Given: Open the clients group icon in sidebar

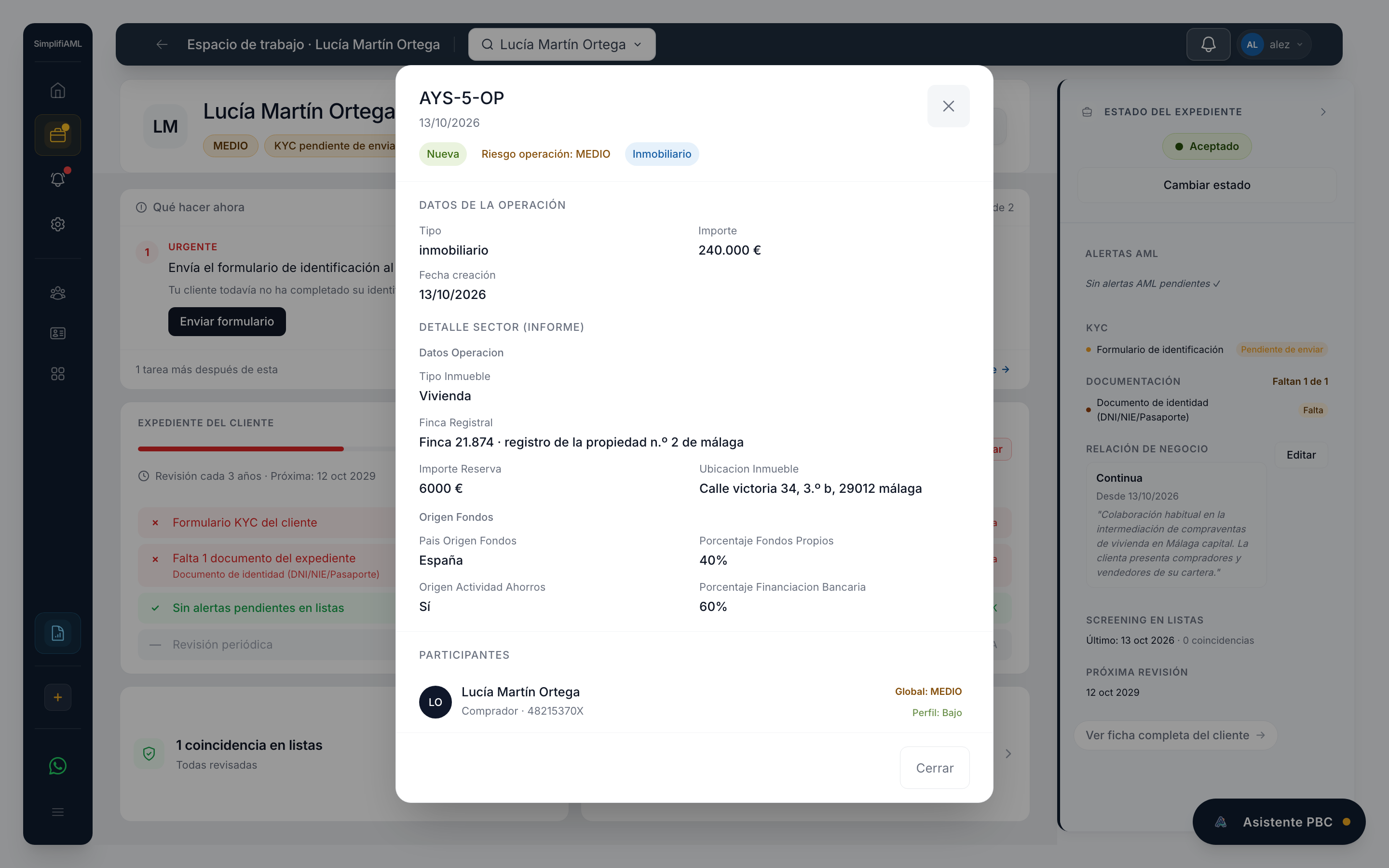Looking at the screenshot, I should [57, 293].
